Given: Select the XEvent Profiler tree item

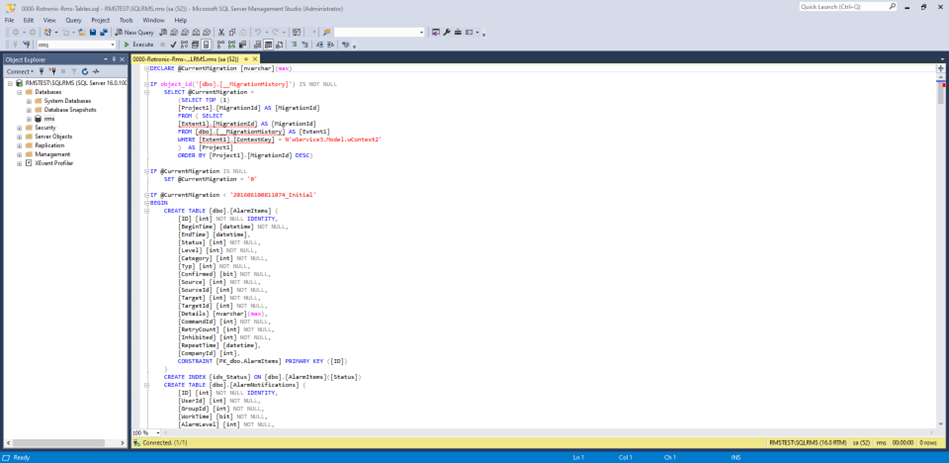Looking at the screenshot, I should [54, 163].
